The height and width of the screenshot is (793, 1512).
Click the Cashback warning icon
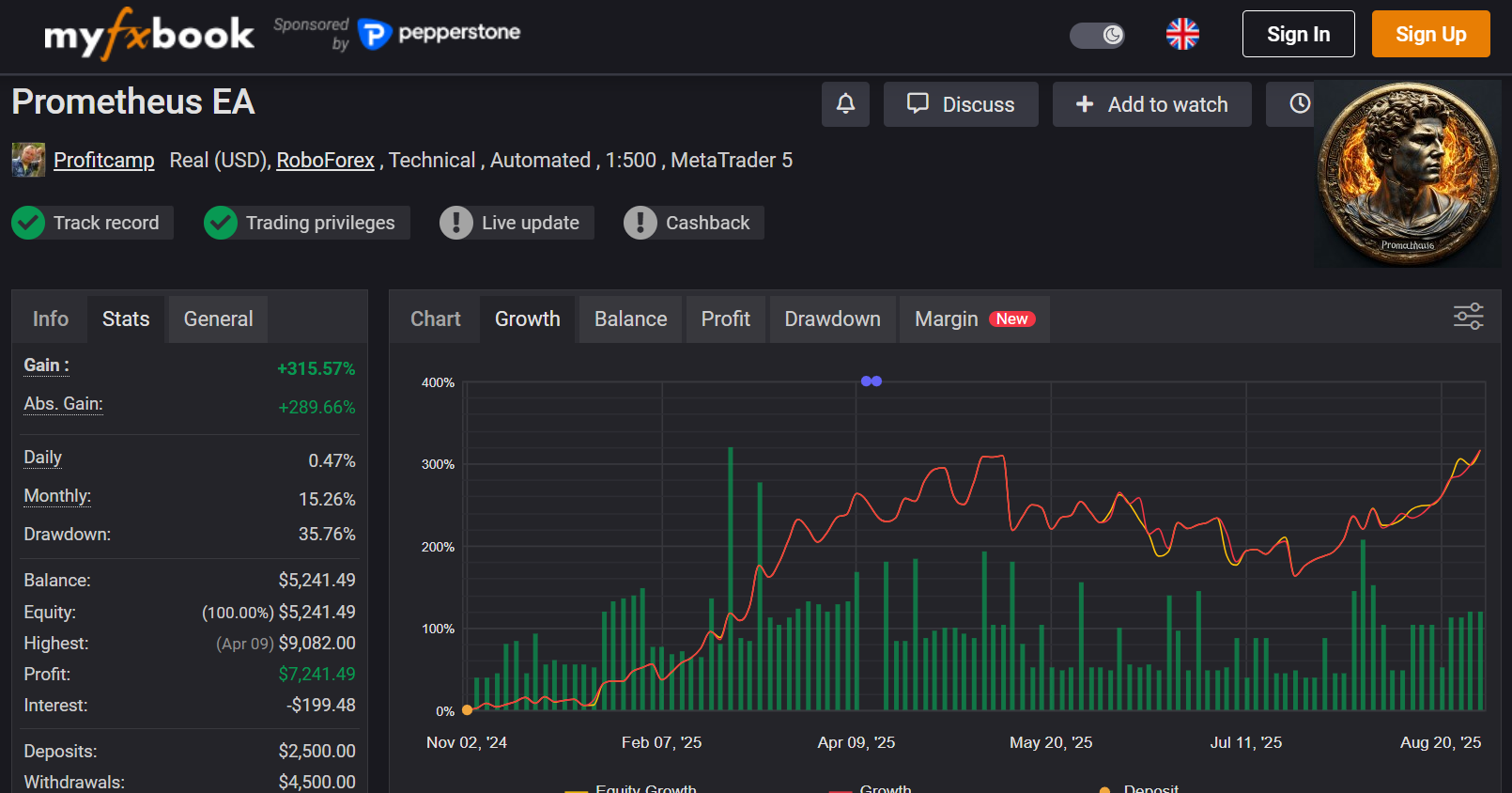pos(640,223)
